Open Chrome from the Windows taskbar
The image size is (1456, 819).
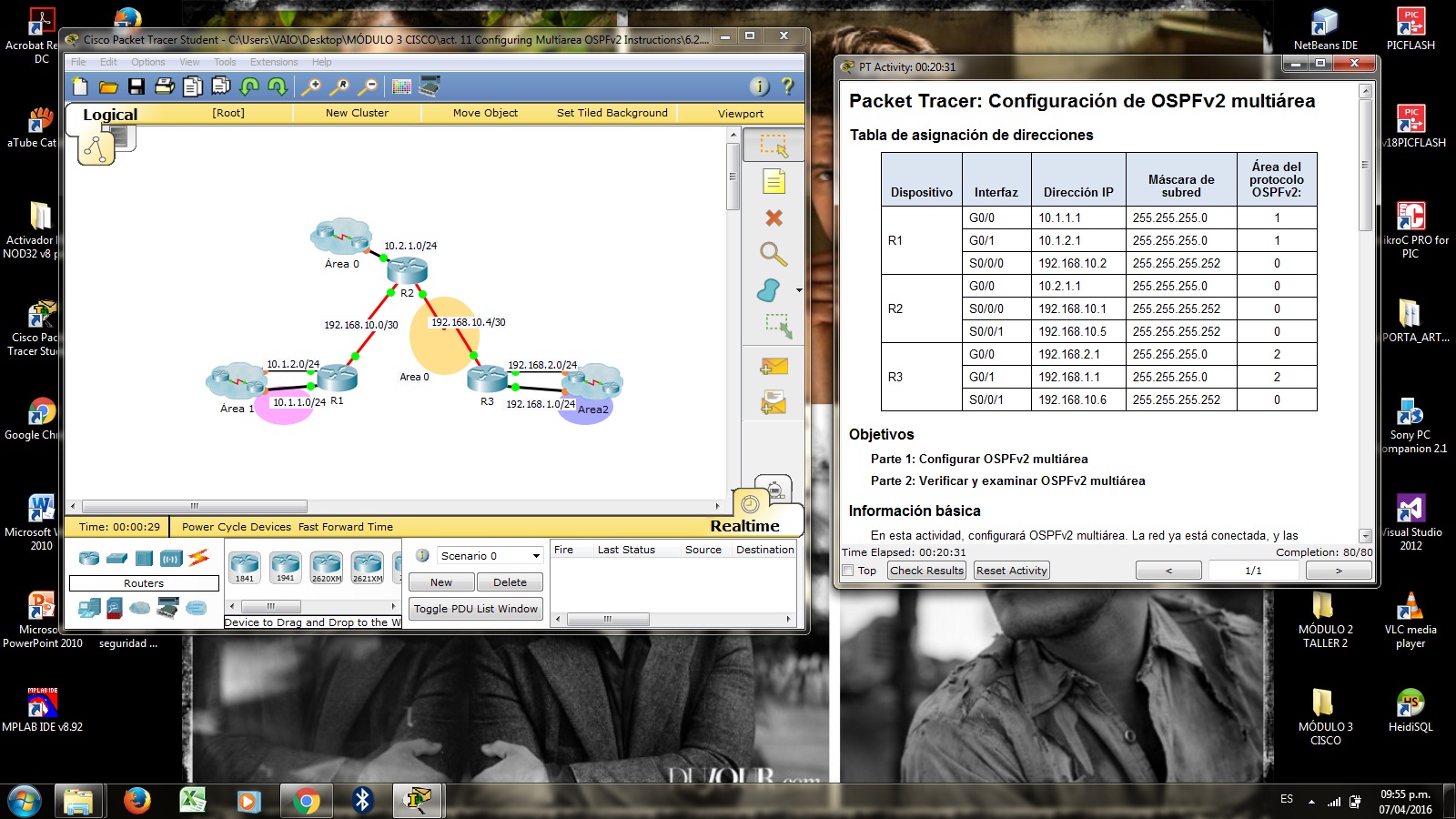click(x=307, y=801)
